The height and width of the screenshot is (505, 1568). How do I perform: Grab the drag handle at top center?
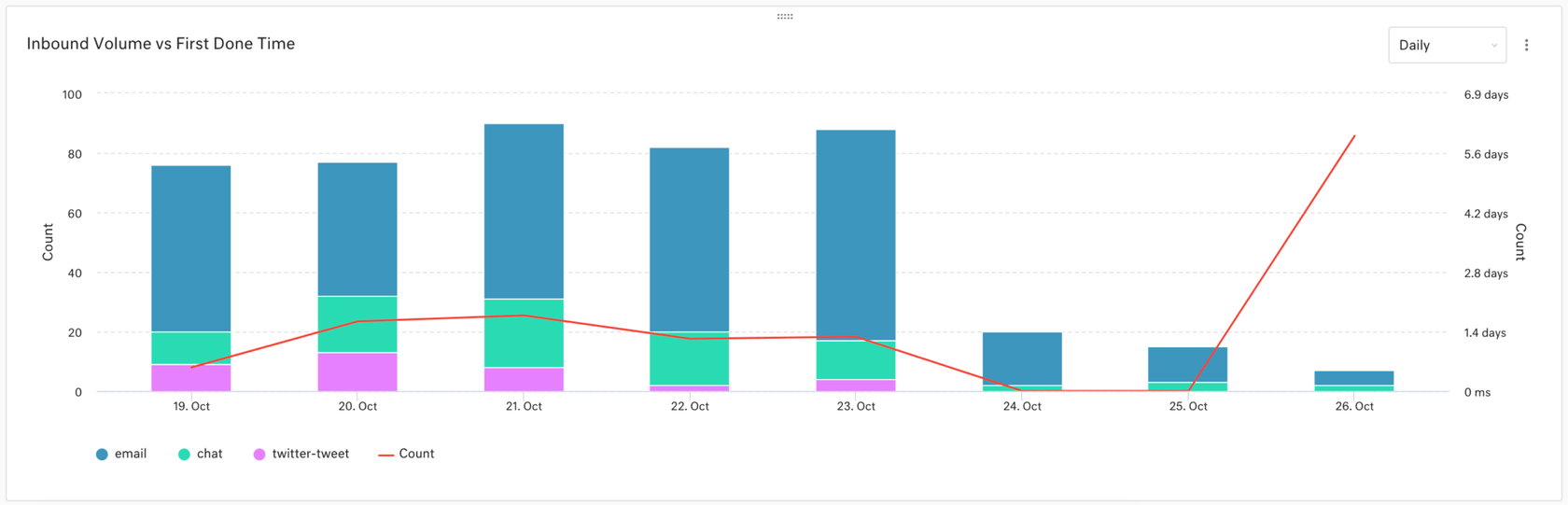click(785, 16)
